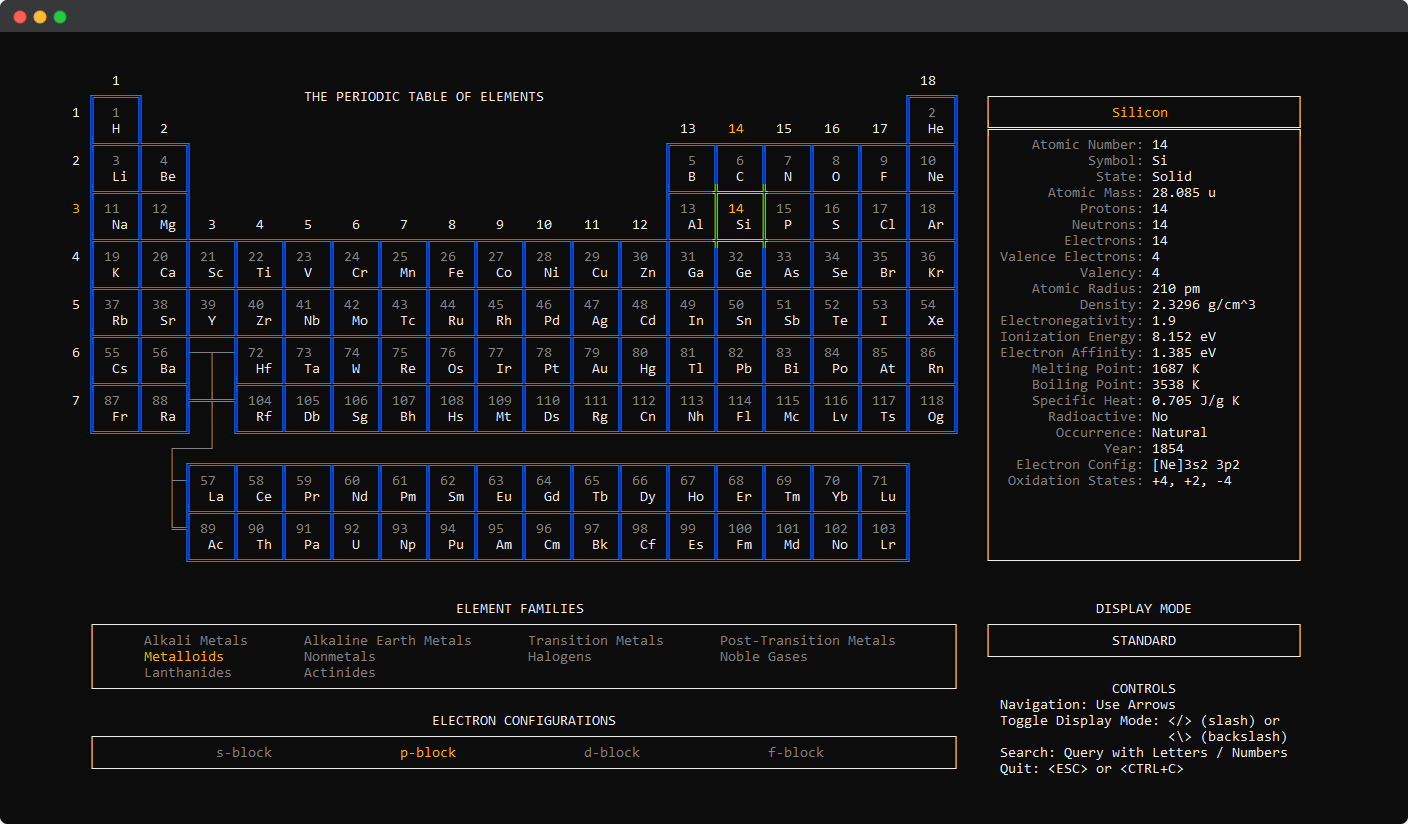Choose the Oxygen (O) element cell

[x=836, y=168]
